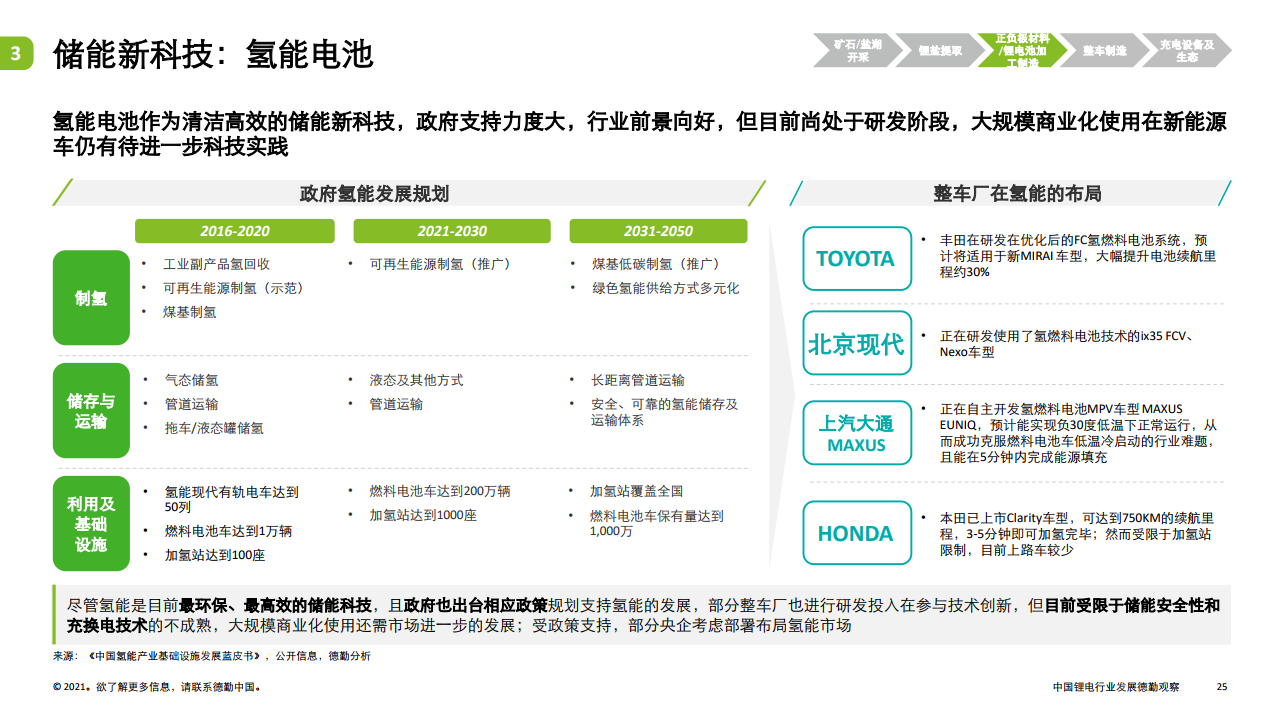This screenshot has width=1280, height=720.
Task: Click the green 利用及基础设施 category block
Action: pyautogui.click(x=91, y=524)
